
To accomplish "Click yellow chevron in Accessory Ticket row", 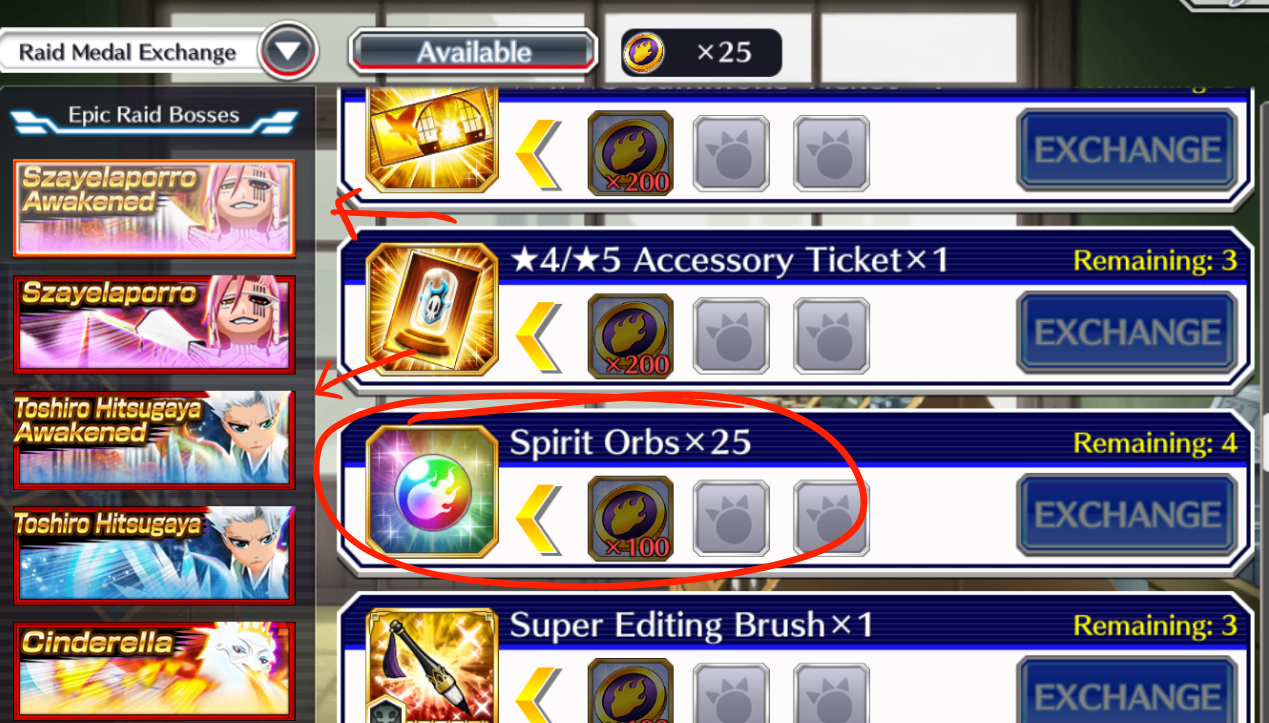I will click(539, 336).
